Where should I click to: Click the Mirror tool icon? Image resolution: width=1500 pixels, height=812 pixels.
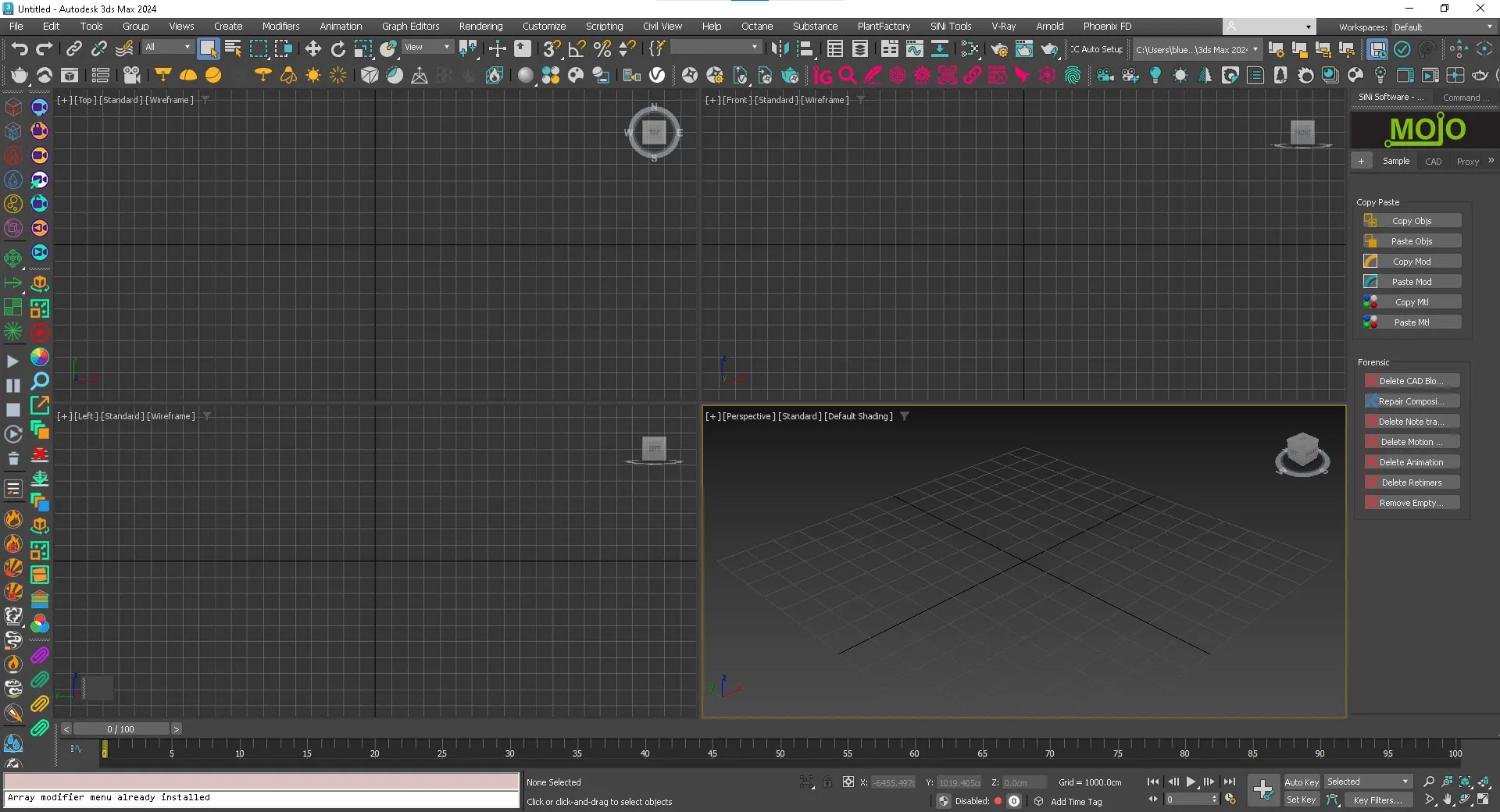[x=780, y=48]
